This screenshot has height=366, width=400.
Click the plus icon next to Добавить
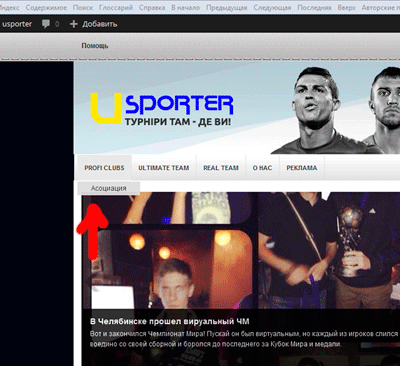[x=74, y=24]
